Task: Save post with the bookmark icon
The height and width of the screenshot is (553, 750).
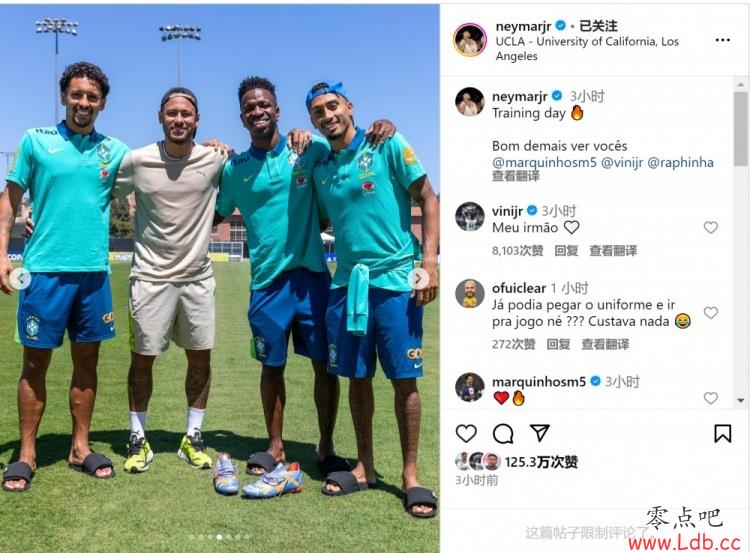Action: click(x=722, y=433)
